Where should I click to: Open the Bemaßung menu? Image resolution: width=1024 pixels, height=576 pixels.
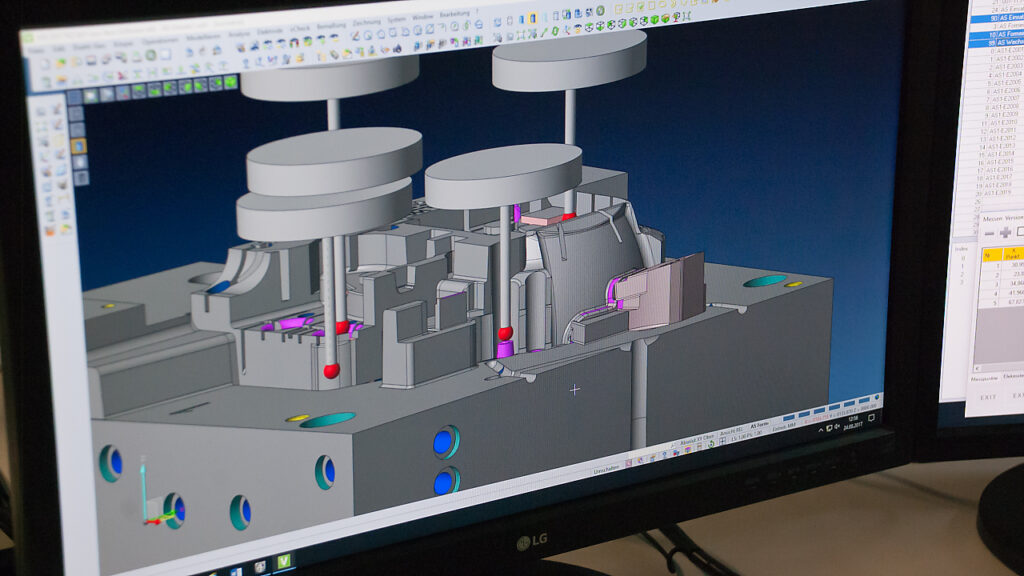[x=331, y=25]
